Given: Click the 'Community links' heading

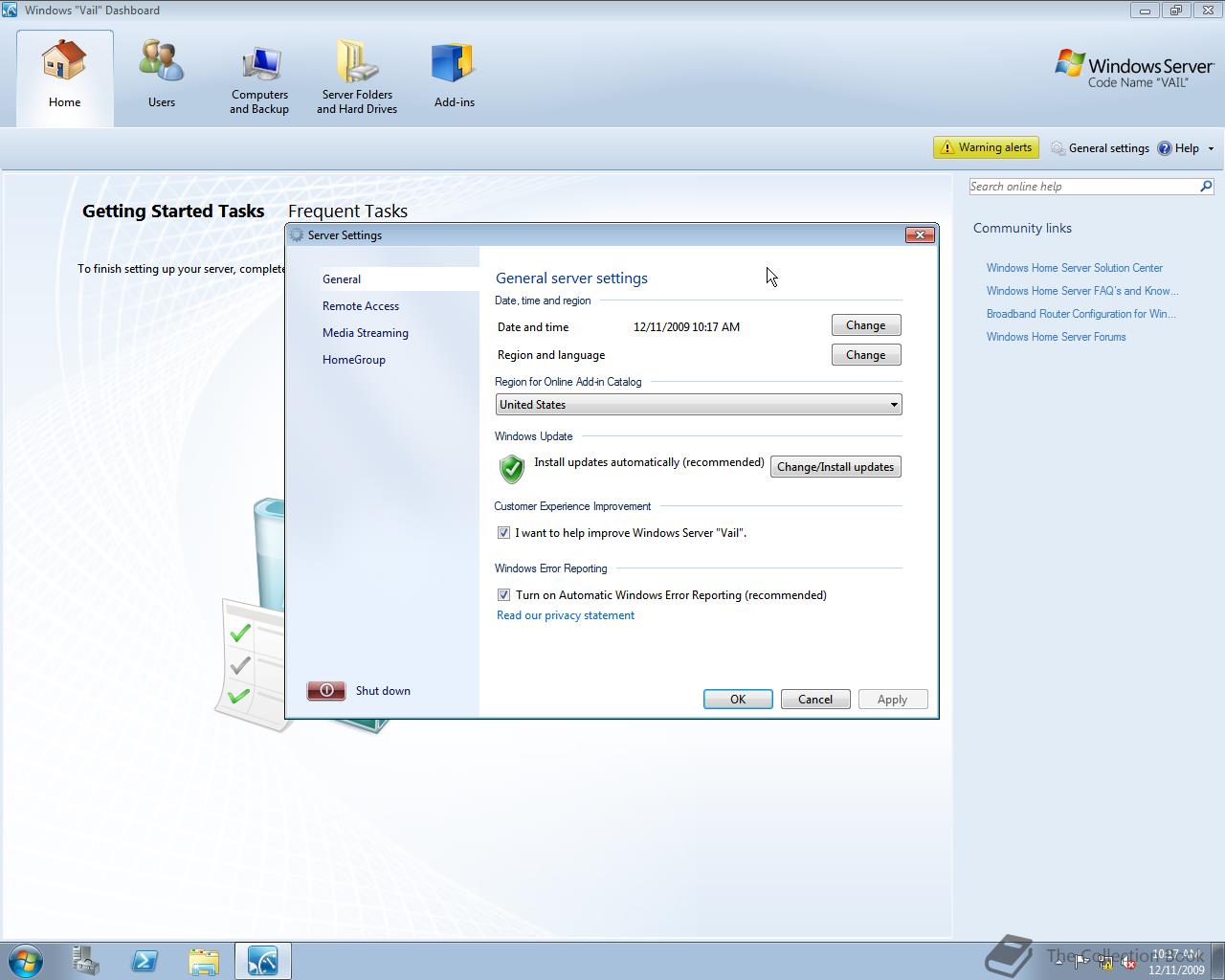Looking at the screenshot, I should click(1022, 228).
